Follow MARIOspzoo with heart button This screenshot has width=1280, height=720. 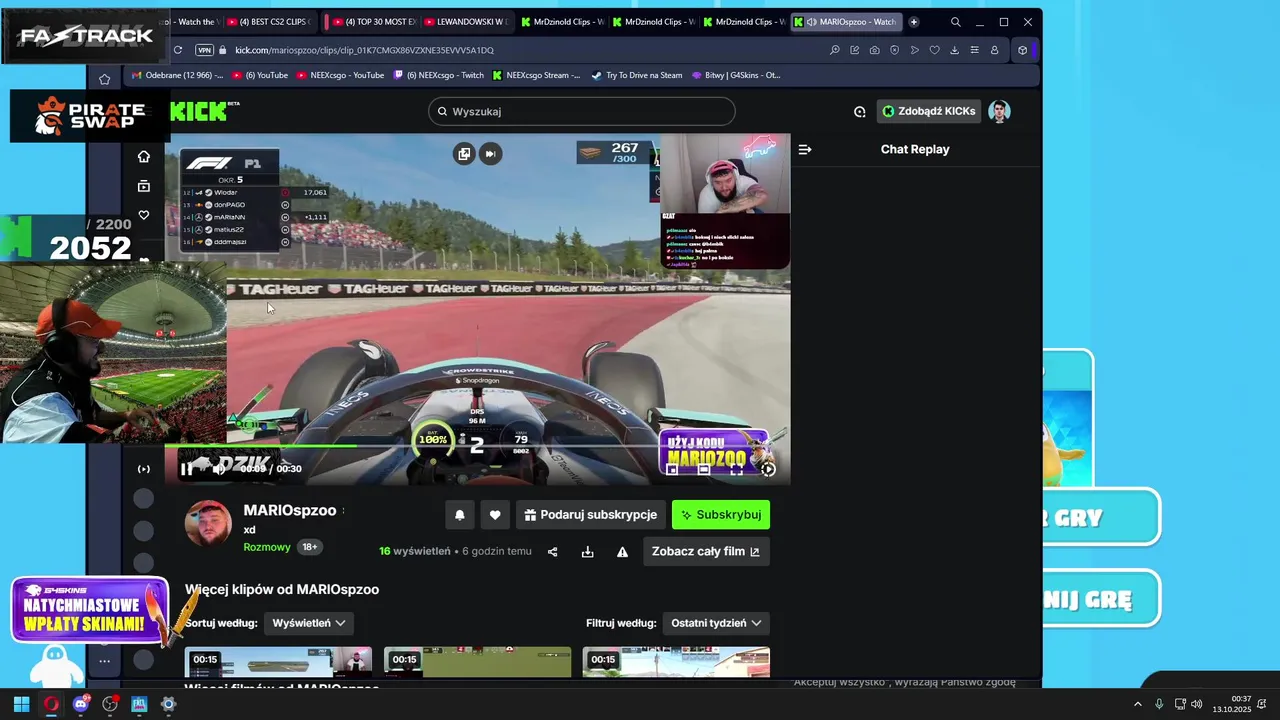click(x=495, y=515)
